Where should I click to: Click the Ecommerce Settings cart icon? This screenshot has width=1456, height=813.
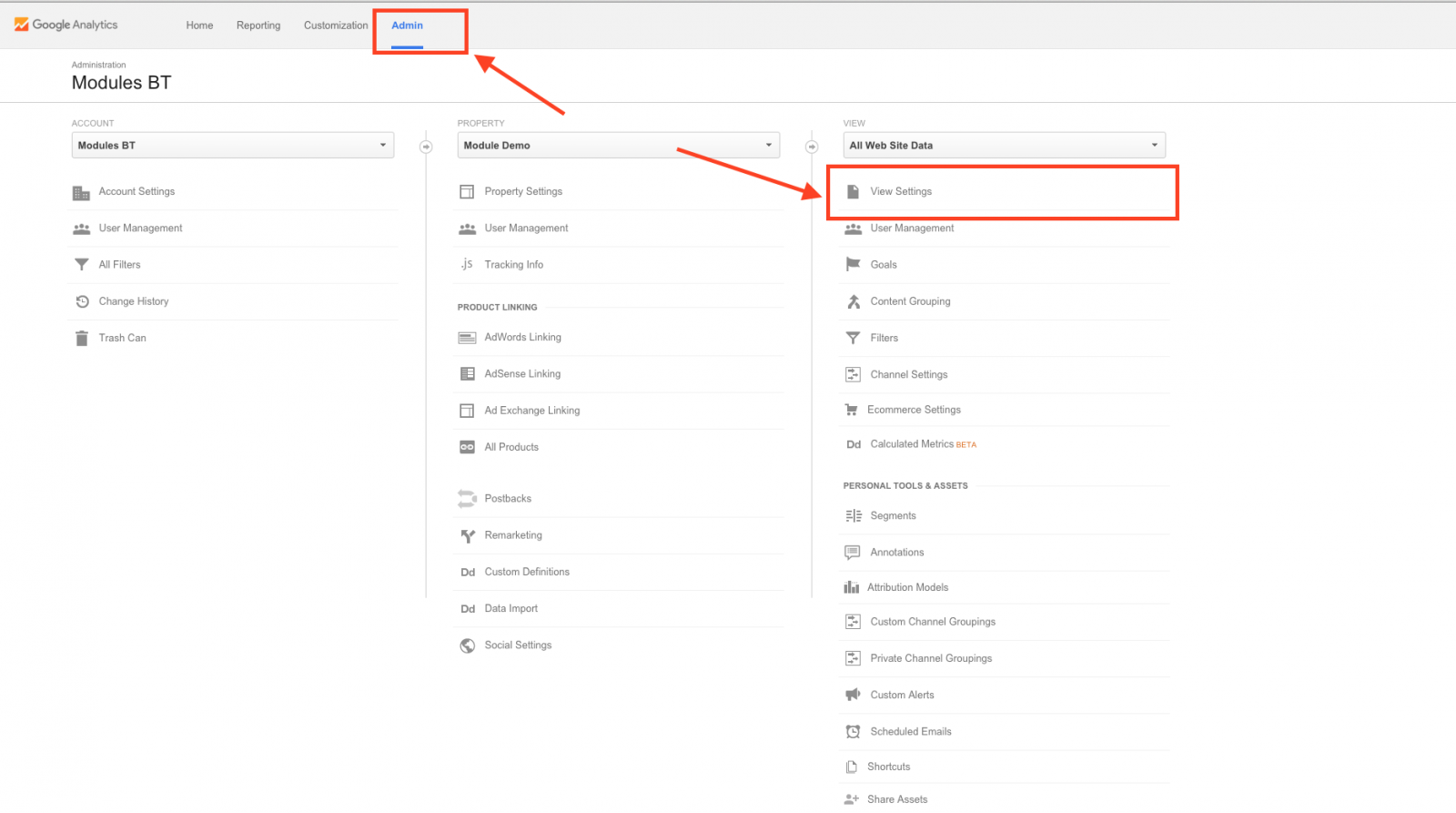[x=852, y=410]
